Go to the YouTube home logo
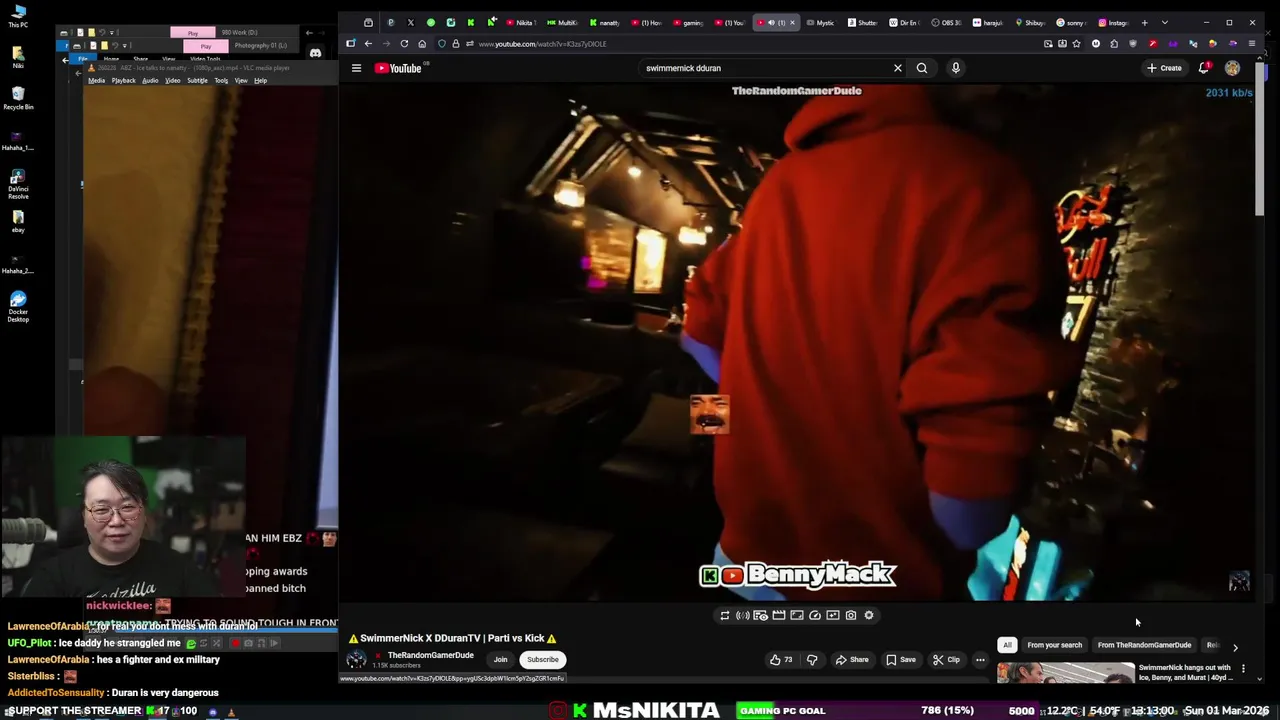 pos(398,68)
